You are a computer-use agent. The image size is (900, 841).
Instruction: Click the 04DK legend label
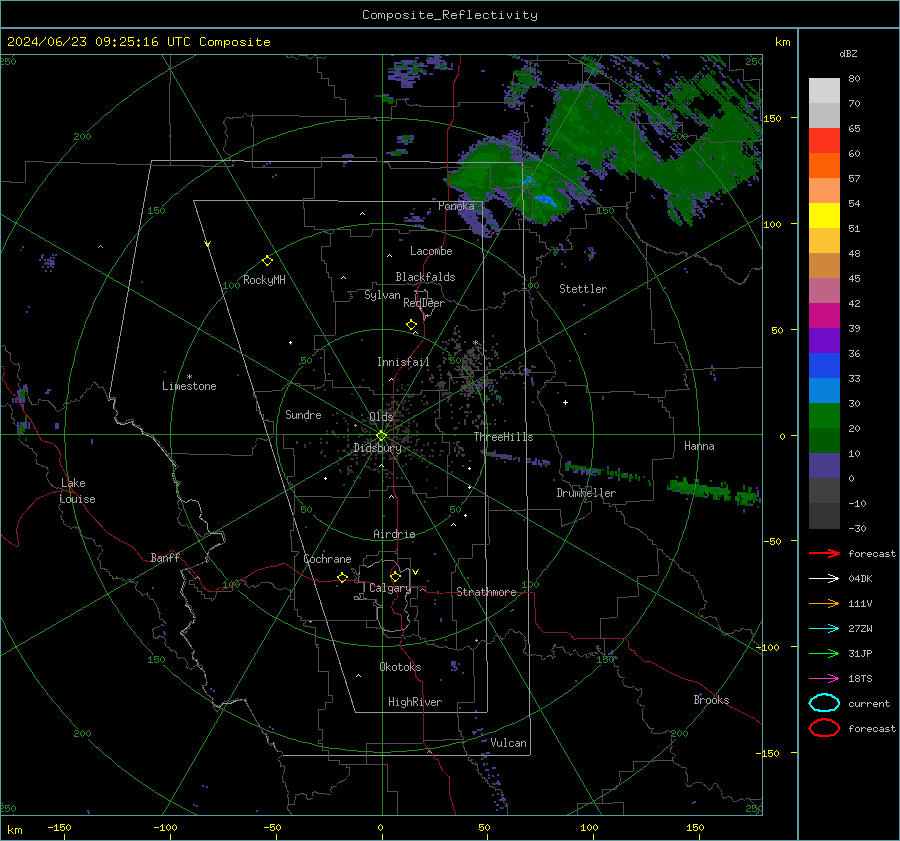point(860,579)
